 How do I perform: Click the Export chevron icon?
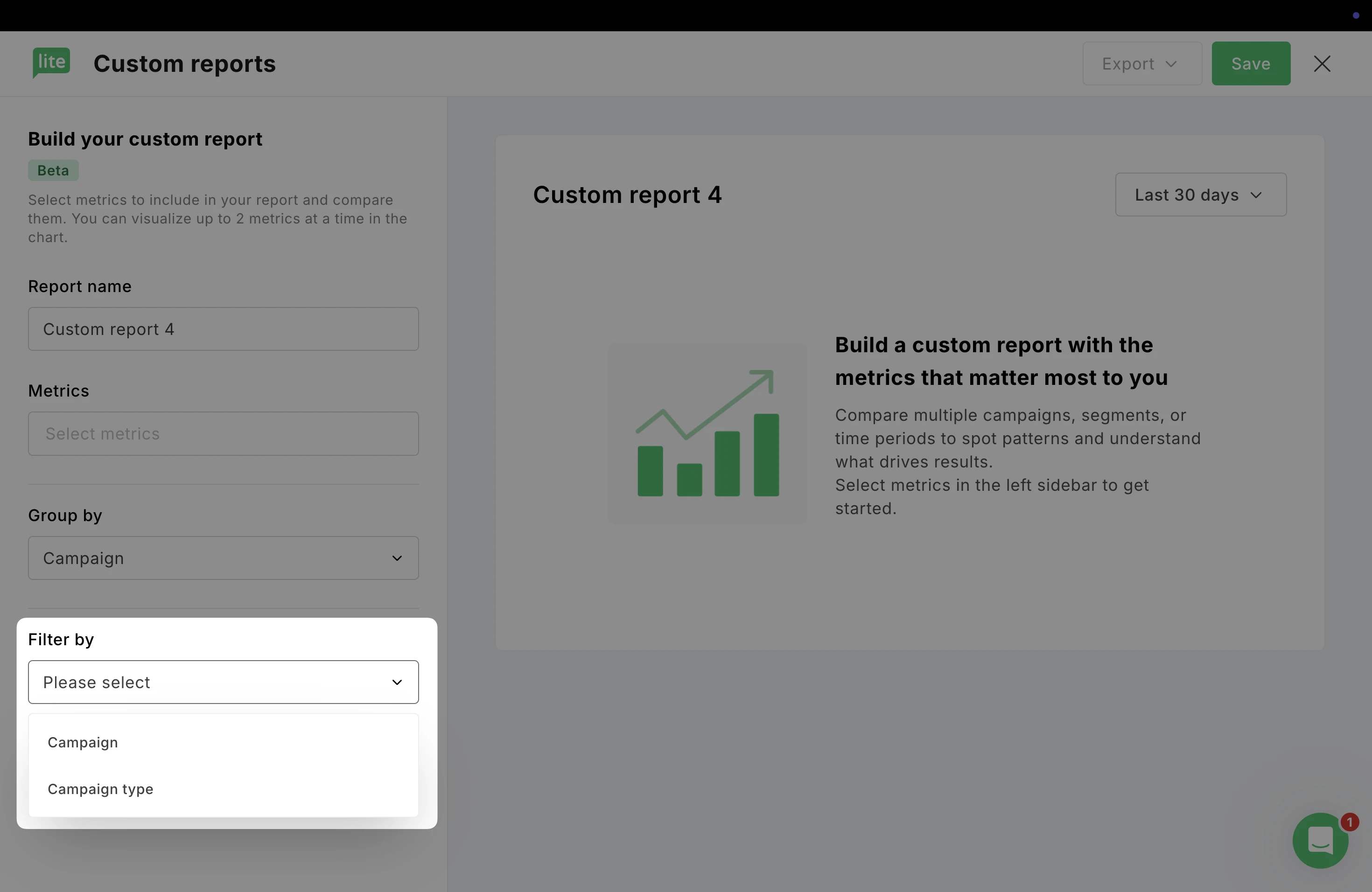(x=1171, y=63)
